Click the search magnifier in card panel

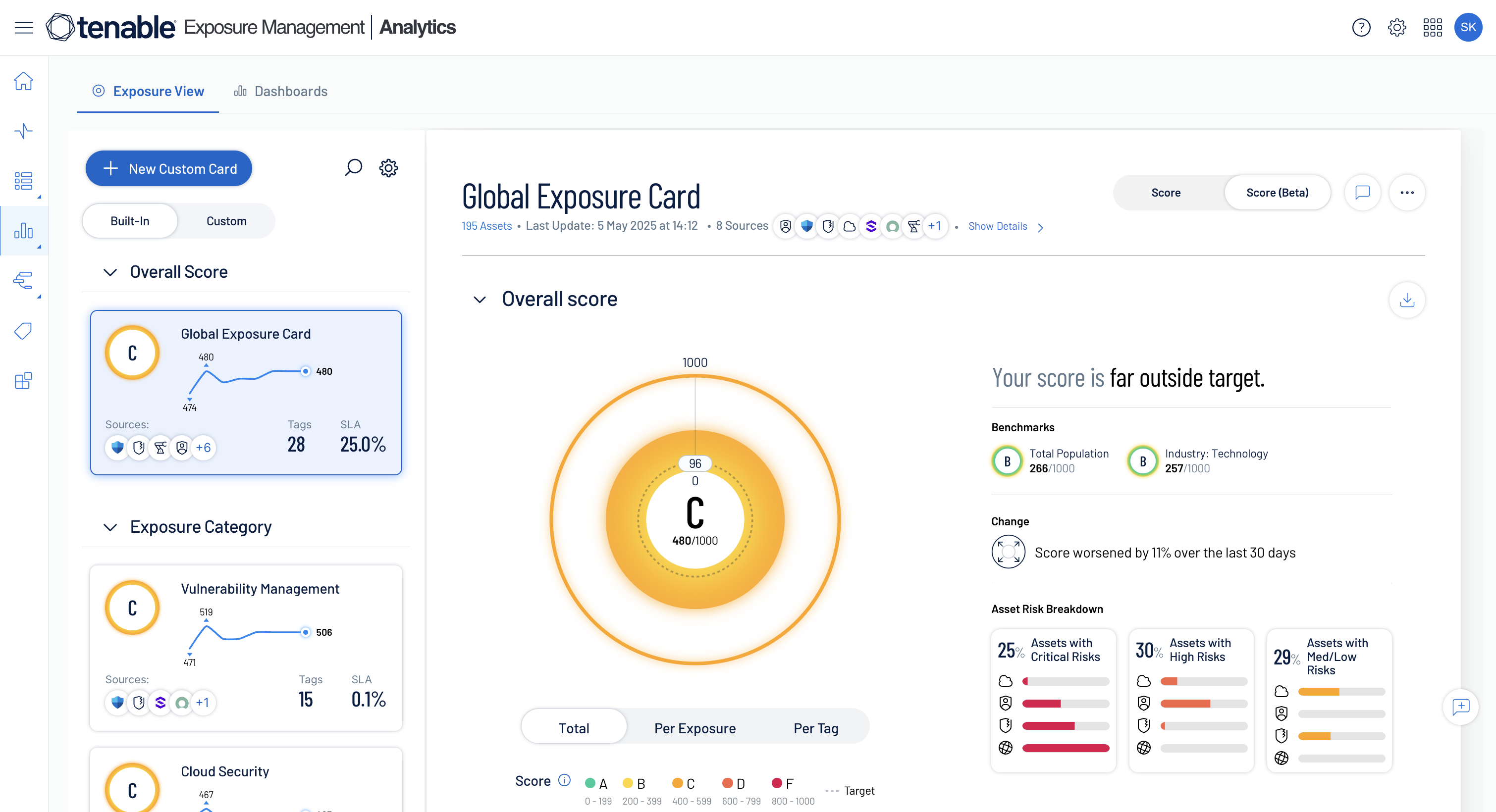(353, 168)
